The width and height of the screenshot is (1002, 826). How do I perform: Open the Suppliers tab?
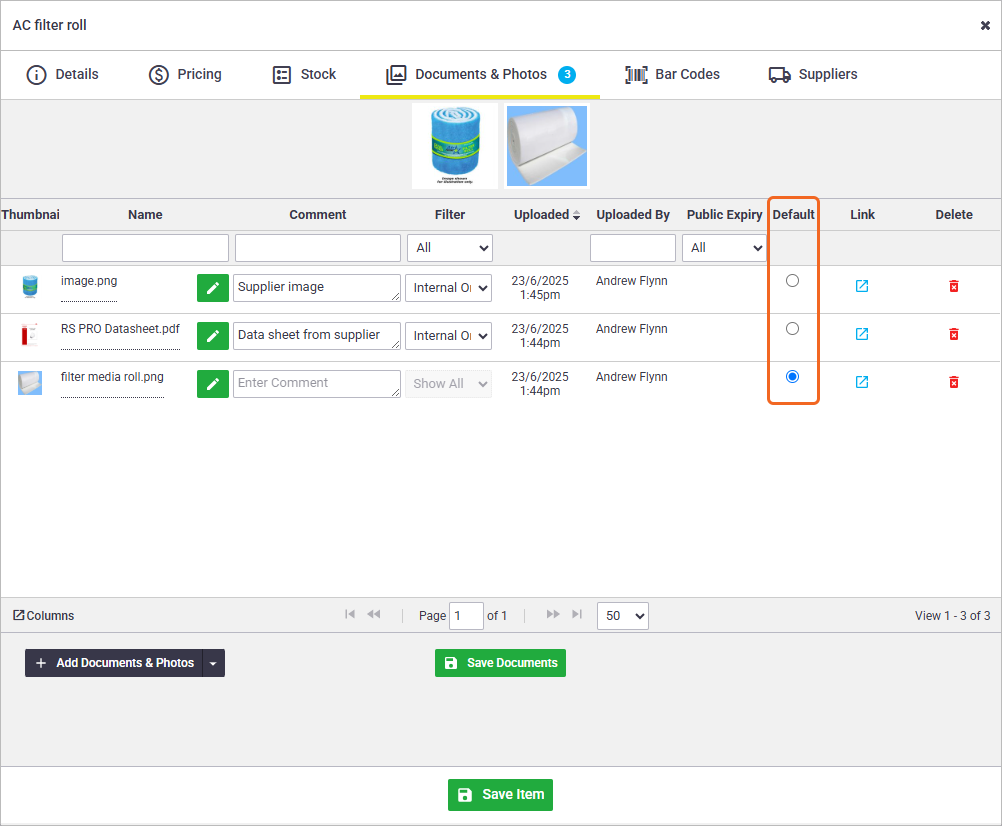[x=813, y=75]
